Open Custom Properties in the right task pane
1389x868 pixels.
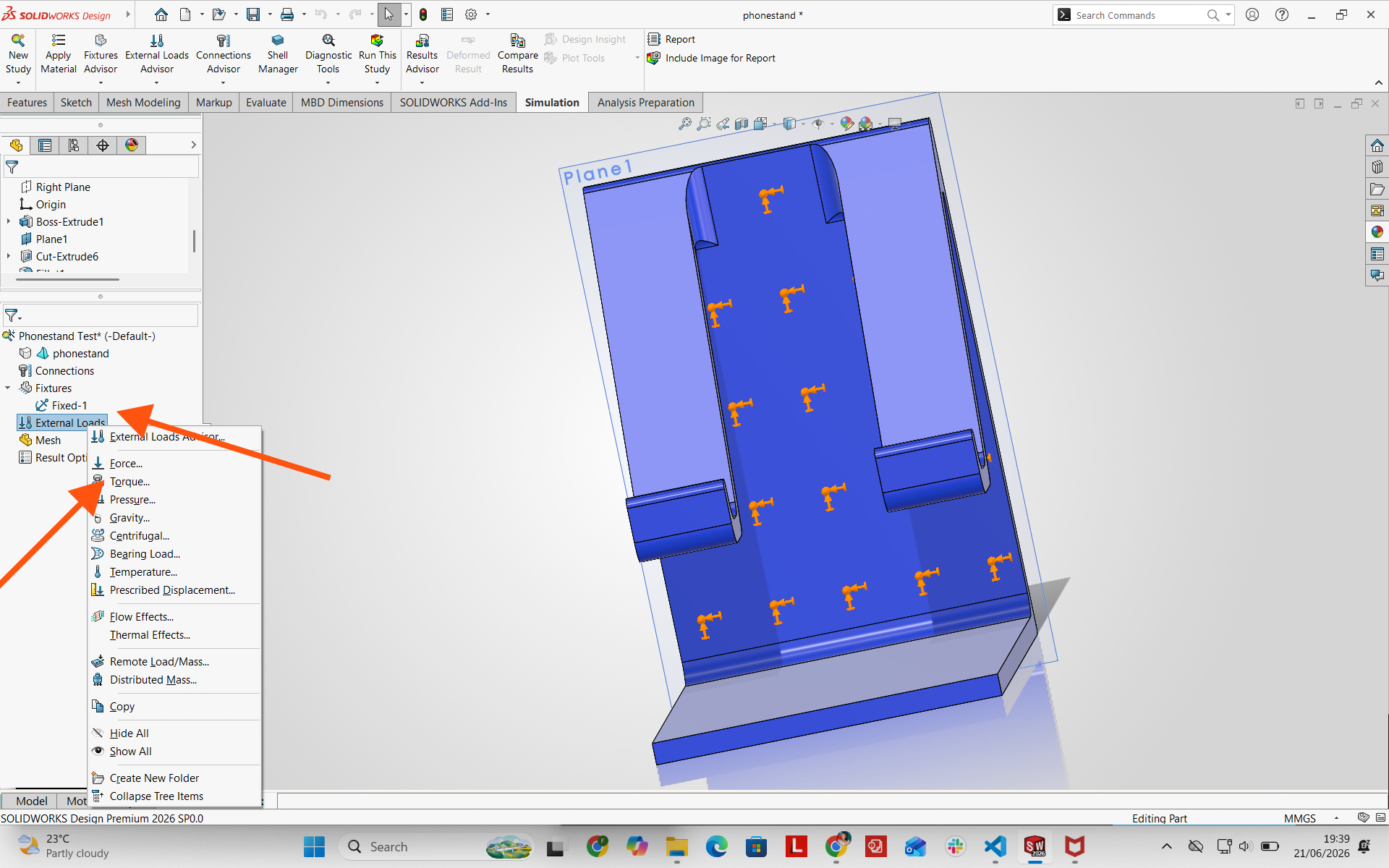click(1377, 254)
